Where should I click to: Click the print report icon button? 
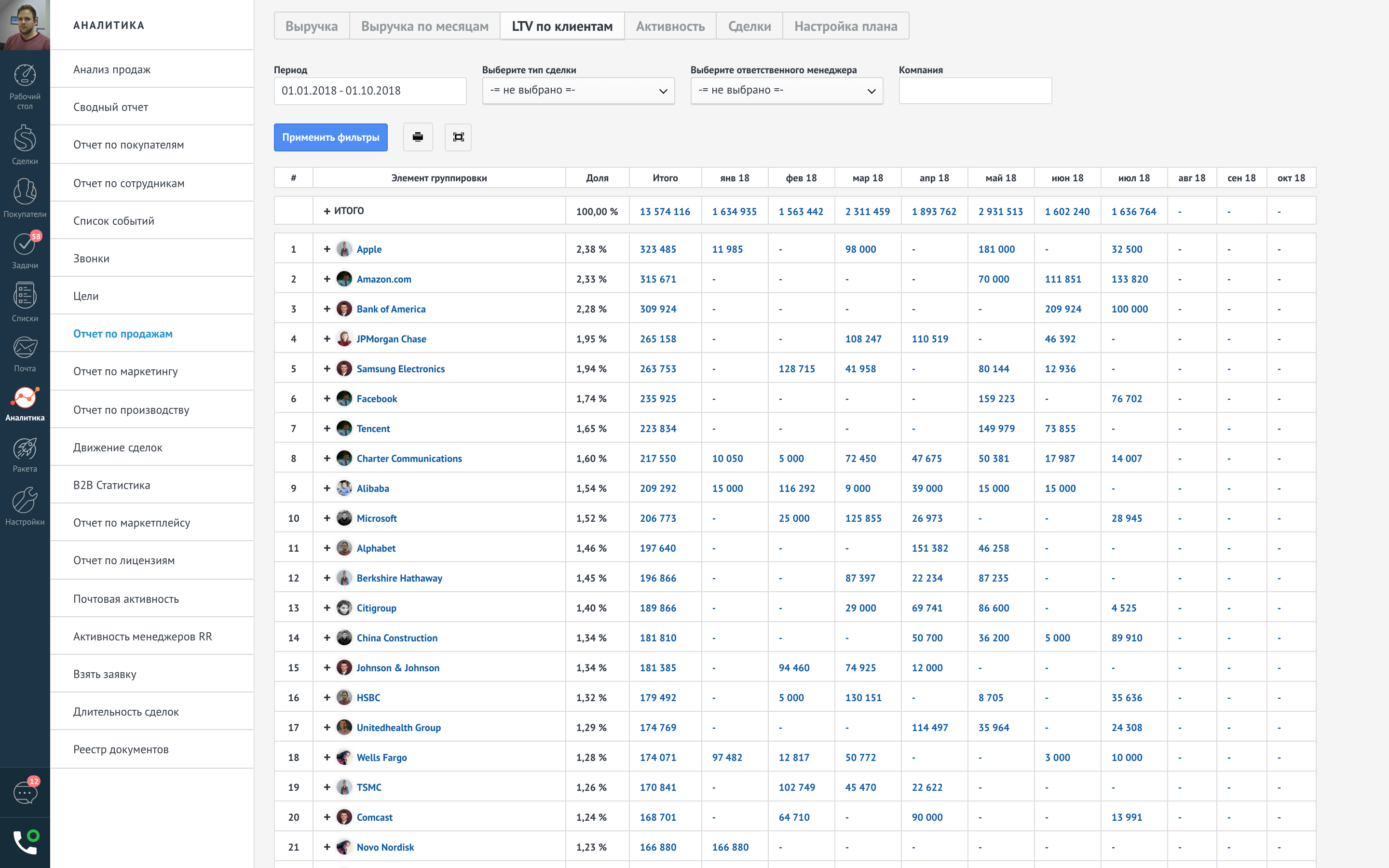click(x=418, y=137)
